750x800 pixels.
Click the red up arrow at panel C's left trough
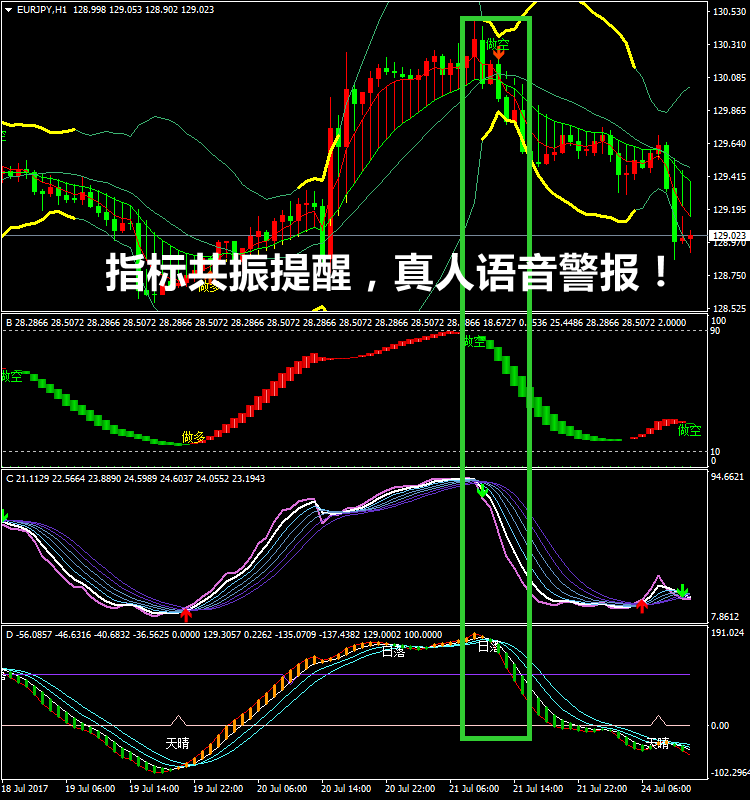coord(186,614)
